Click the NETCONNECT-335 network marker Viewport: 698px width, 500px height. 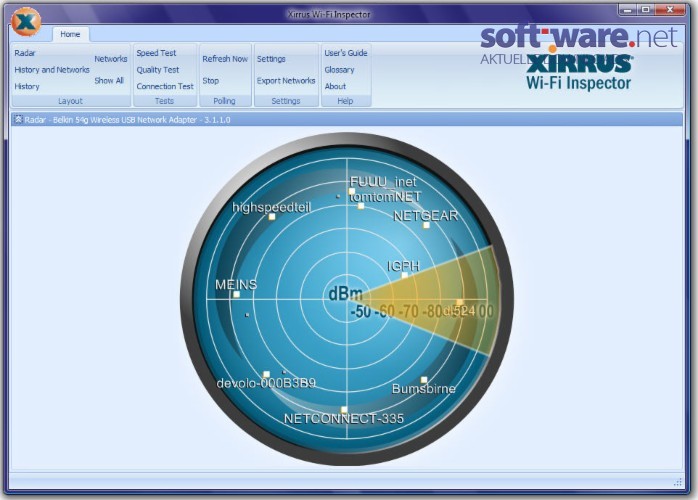[x=344, y=410]
